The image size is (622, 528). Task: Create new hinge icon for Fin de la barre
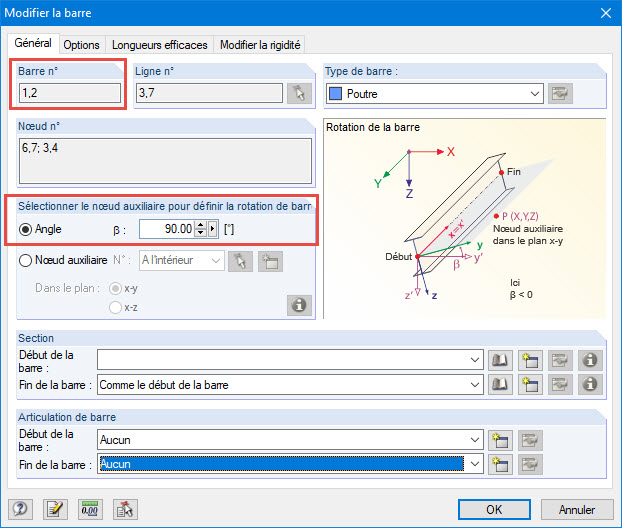pos(500,465)
